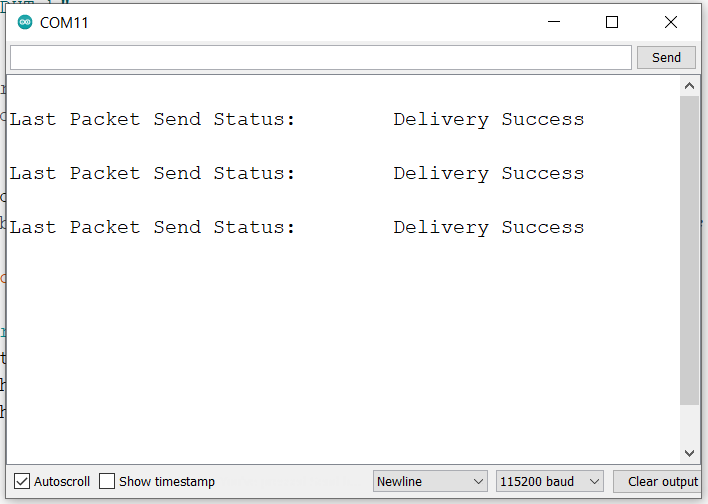Click the COM11 window title text

[64, 22]
